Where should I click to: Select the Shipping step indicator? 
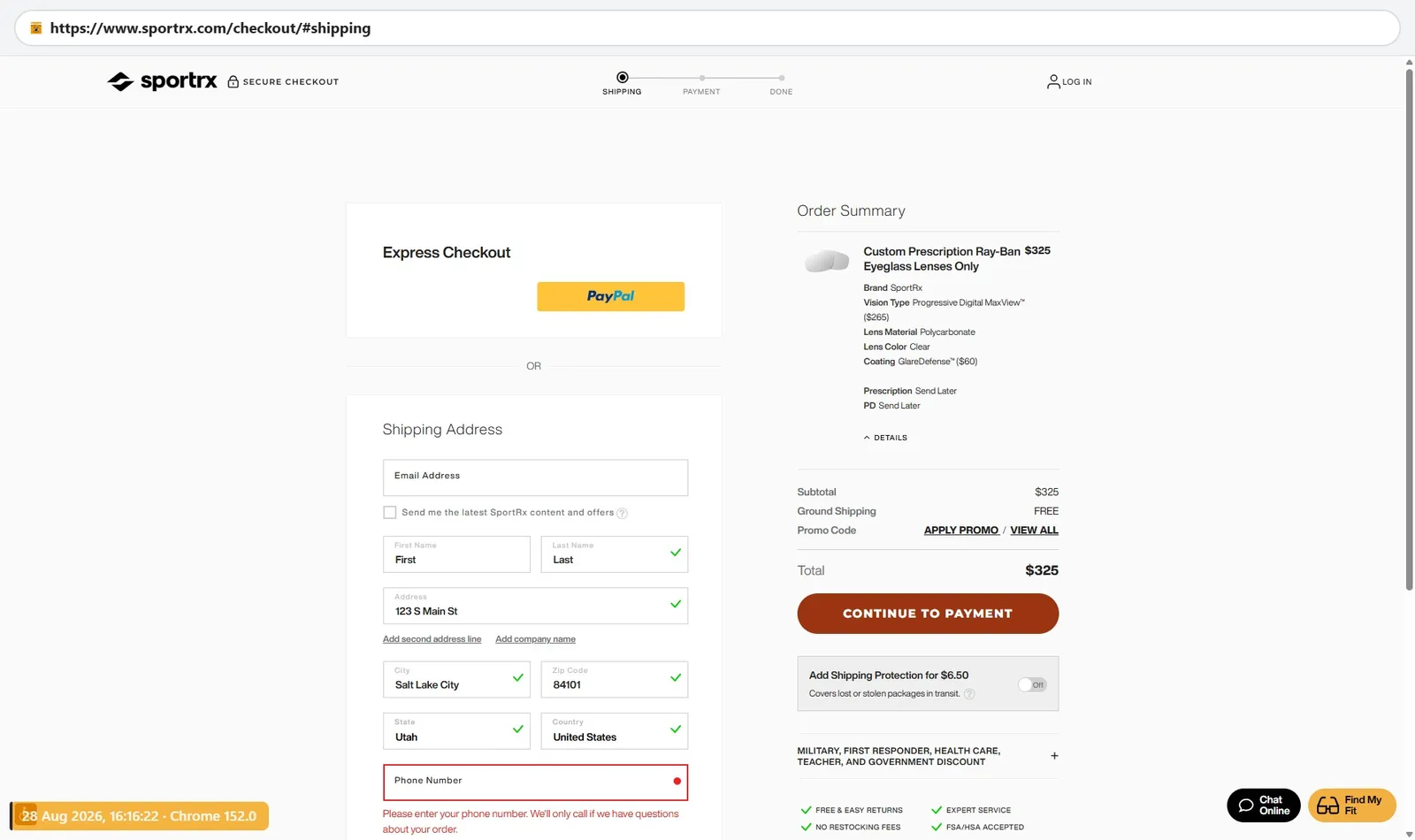click(623, 83)
